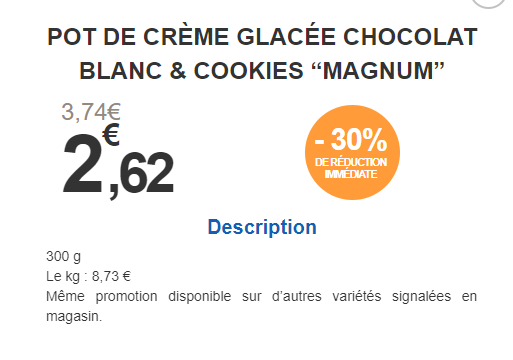Click the word "signalées" in the description
This screenshot has width=513, height=360.
click(421, 296)
